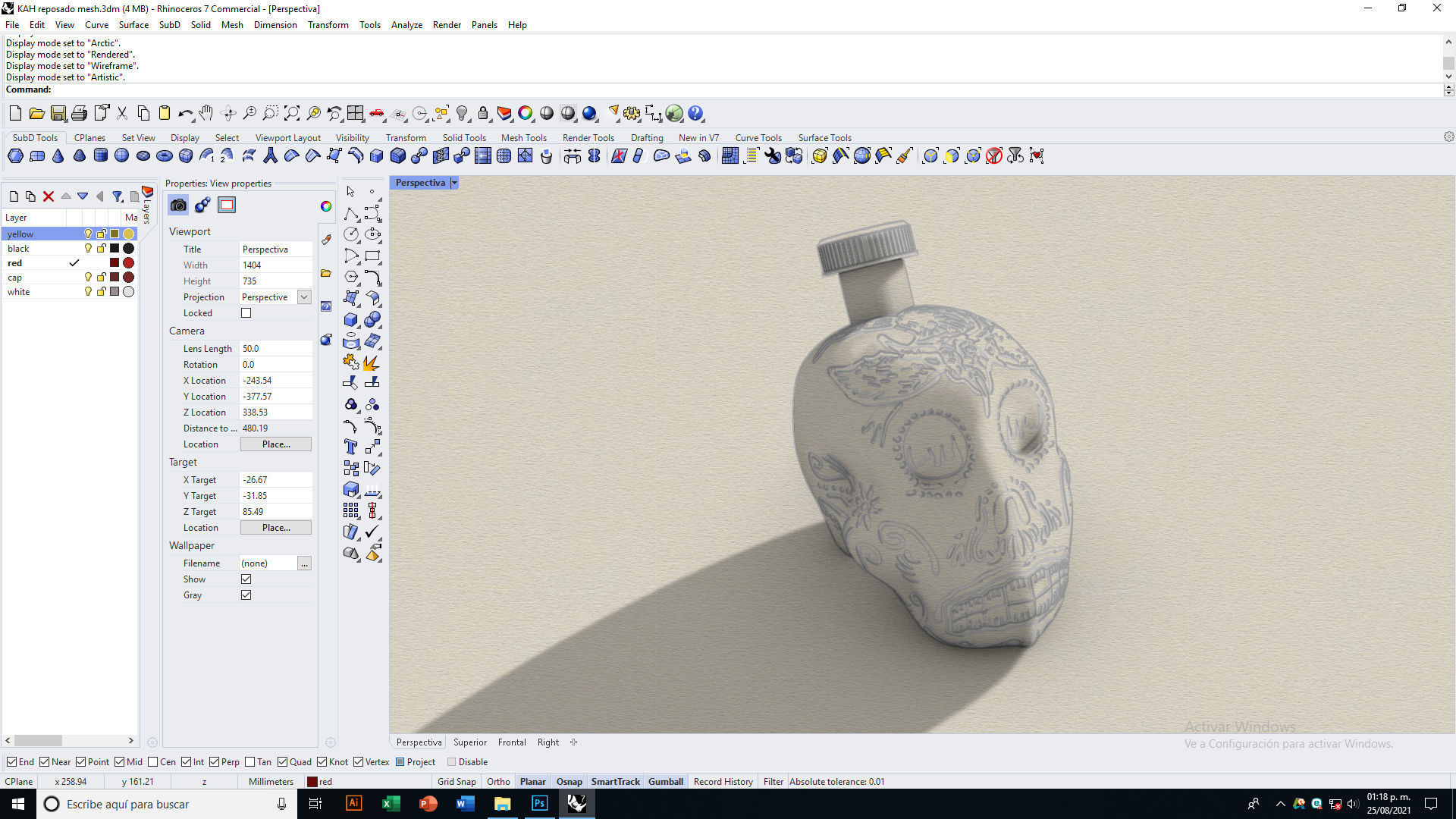The height and width of the screenshot is (819, 1456).
Task: Toggle the Quad osnap checkbox
Action: click(x=282, y=762)
